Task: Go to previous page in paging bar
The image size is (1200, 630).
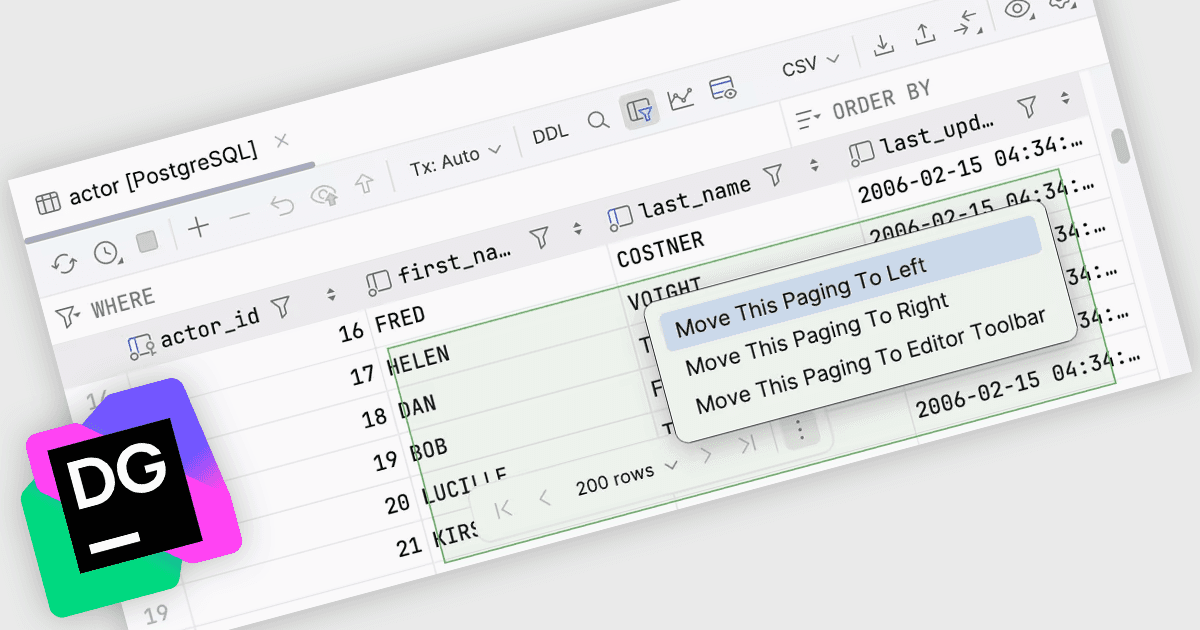Action: pos(545,497)
